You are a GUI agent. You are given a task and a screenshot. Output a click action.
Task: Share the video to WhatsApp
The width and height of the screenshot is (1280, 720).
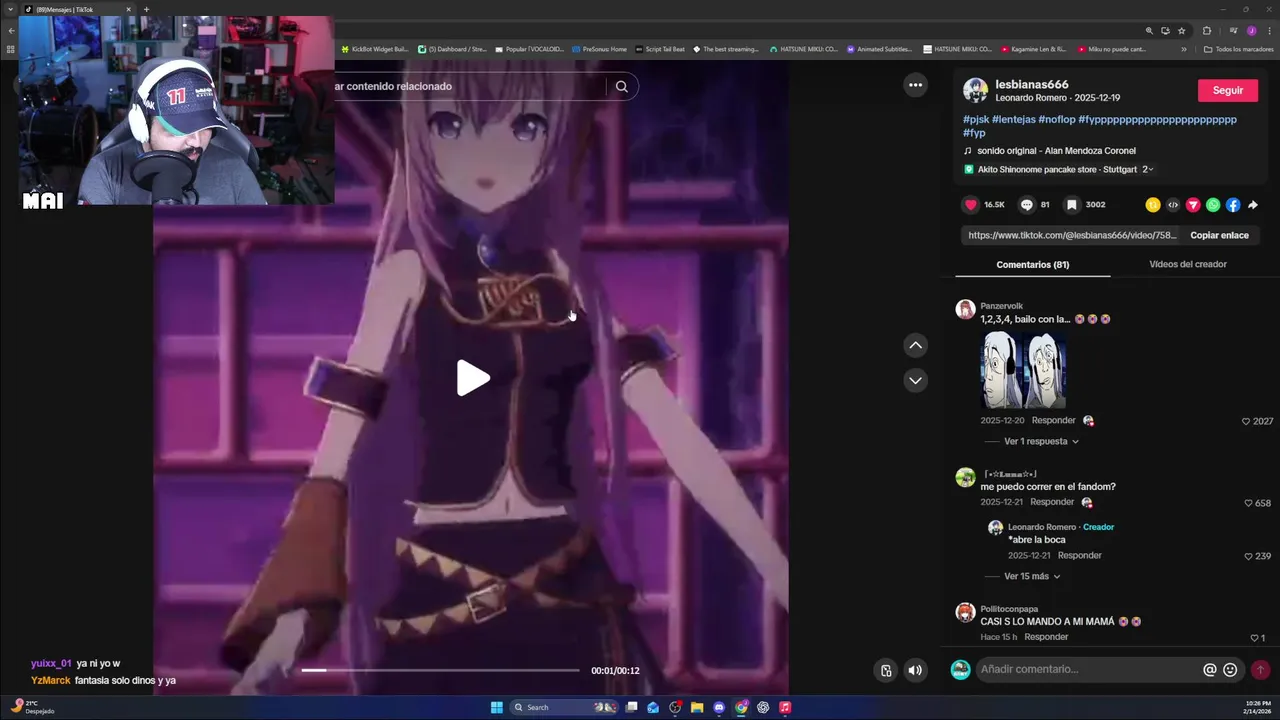pyautogui.click(x=1213, y=205)
